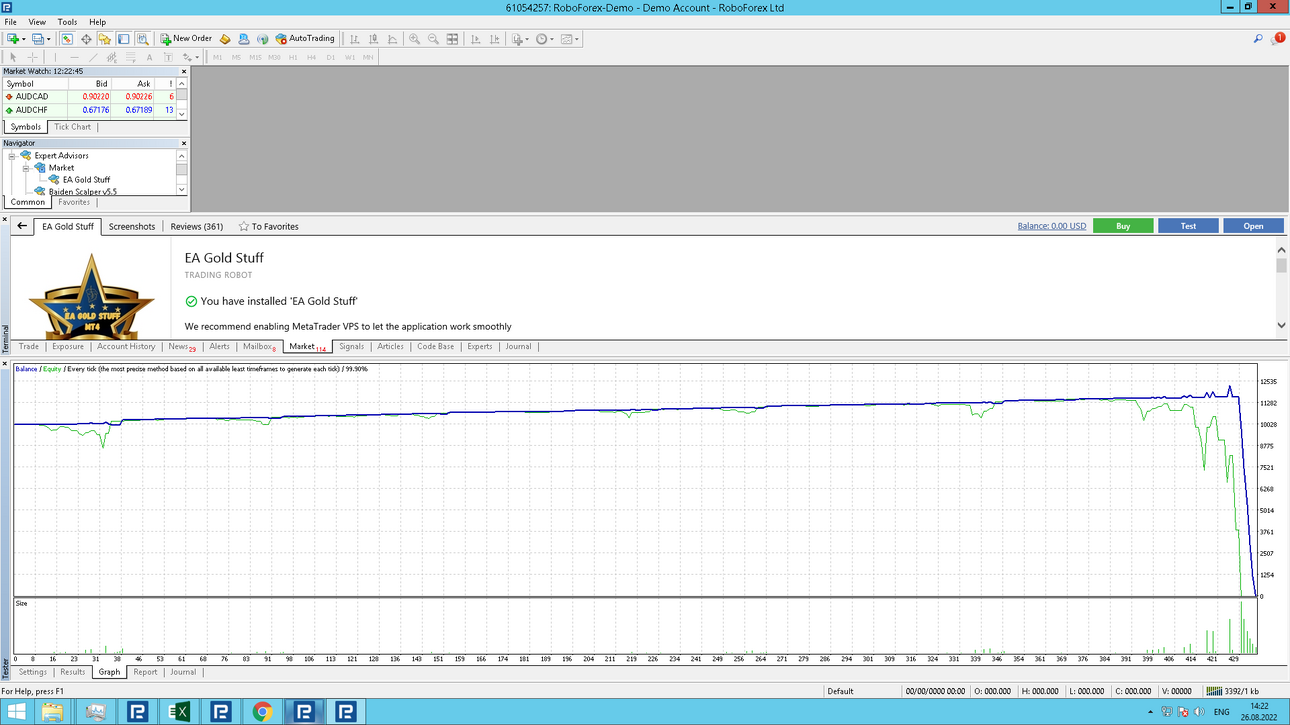Screen dimensions: 1290x725
Task: Click the New Order toolbar button
Action: [x=186, y=39]
